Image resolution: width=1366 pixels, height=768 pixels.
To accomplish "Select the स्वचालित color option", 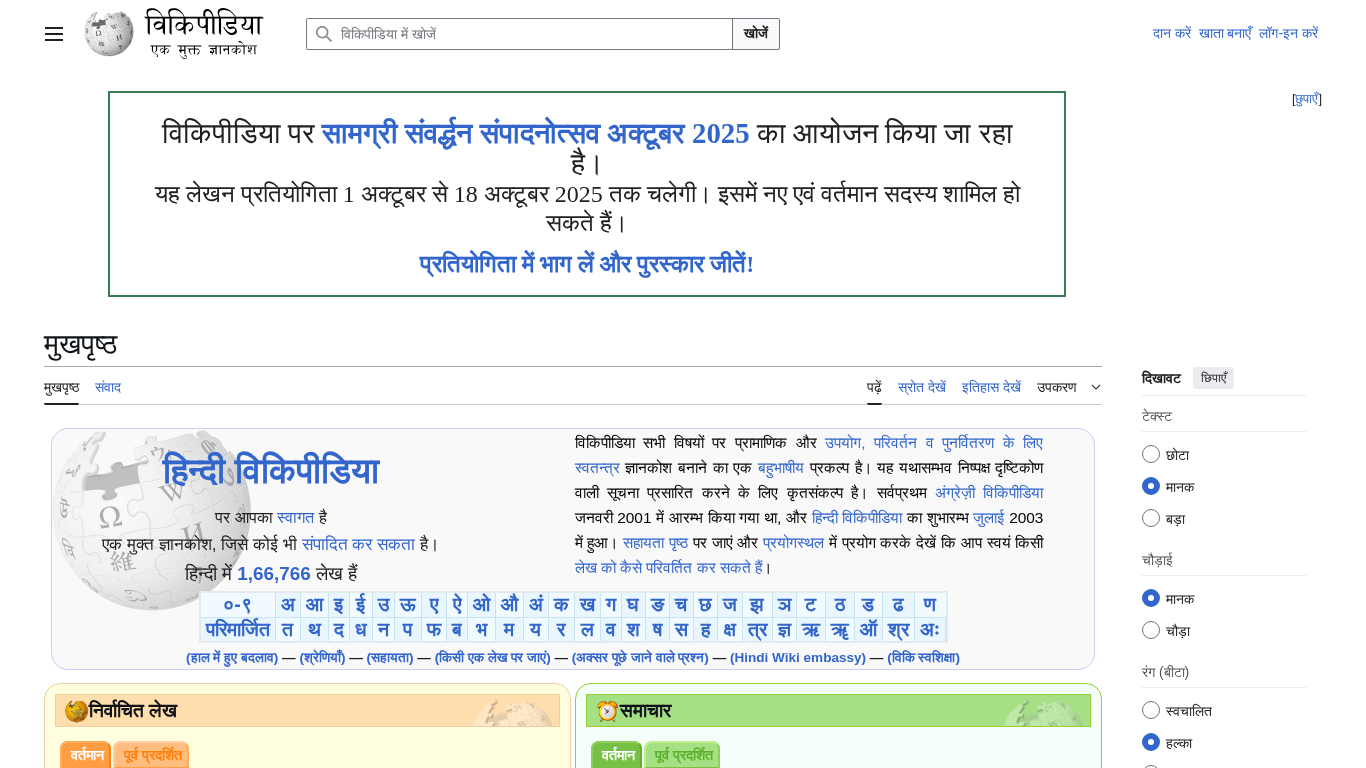I will pyautogui.click(x=1151, y=710).
